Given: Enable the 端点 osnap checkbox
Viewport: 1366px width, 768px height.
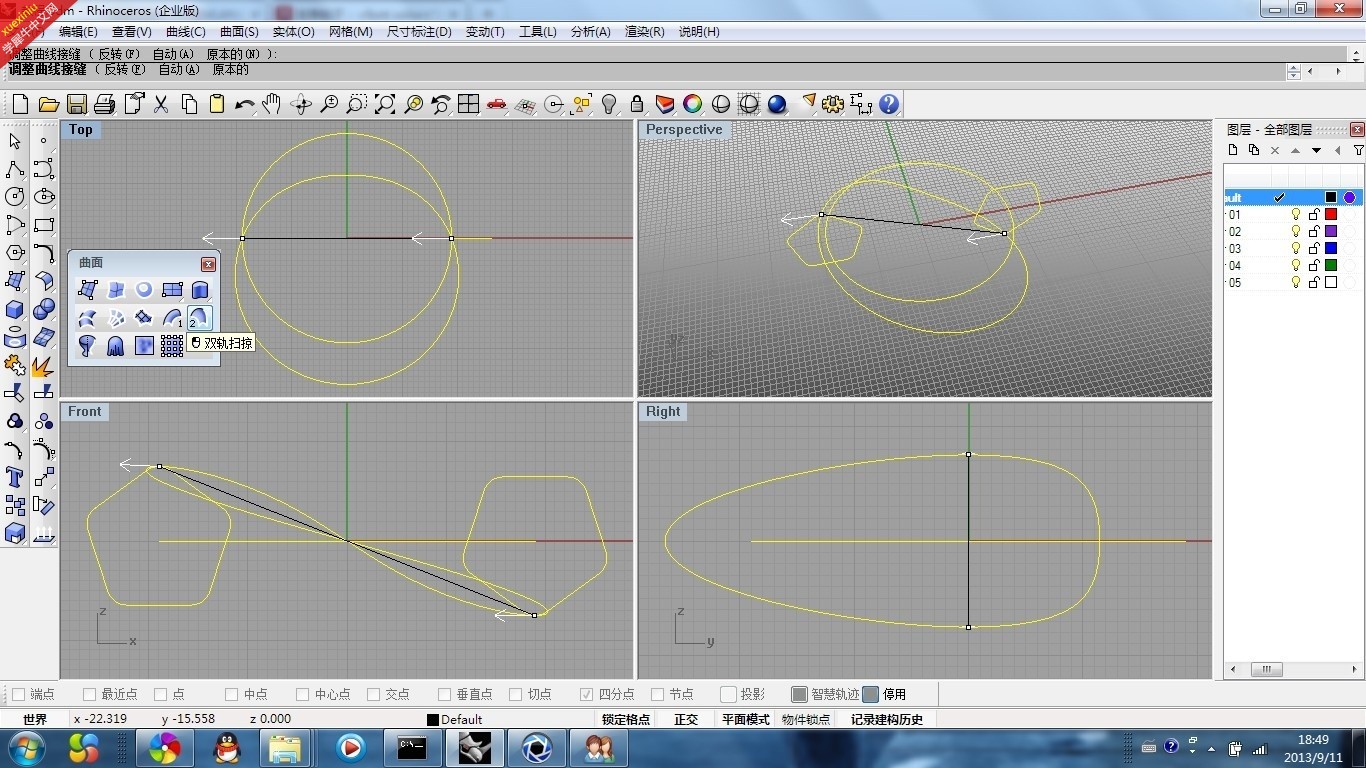Looking at the screenshot, I should (18, 694).
